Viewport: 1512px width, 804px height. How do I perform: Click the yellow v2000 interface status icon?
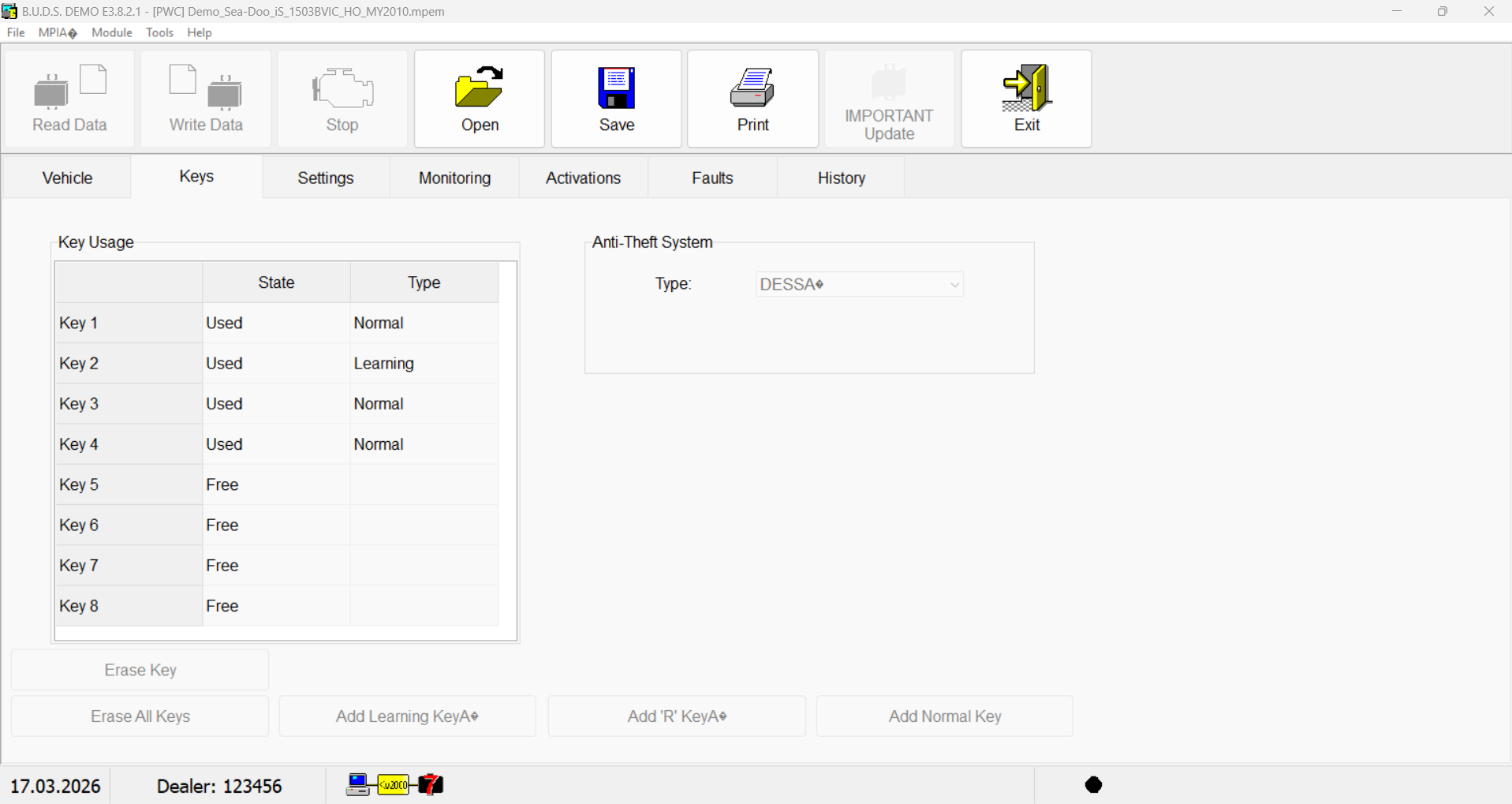click(x=394, y=785)
